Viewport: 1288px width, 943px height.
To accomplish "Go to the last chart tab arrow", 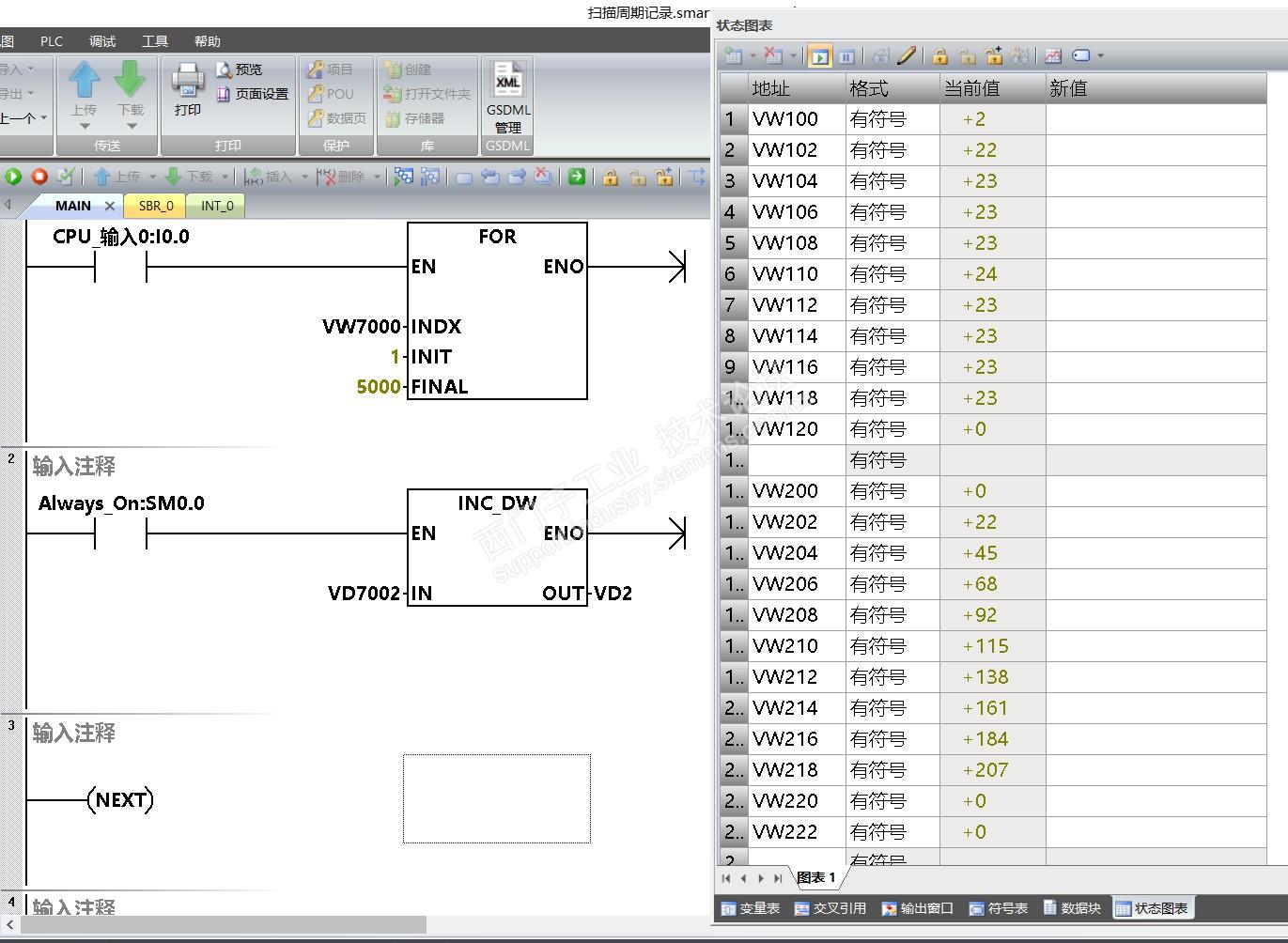I will 778,878.
